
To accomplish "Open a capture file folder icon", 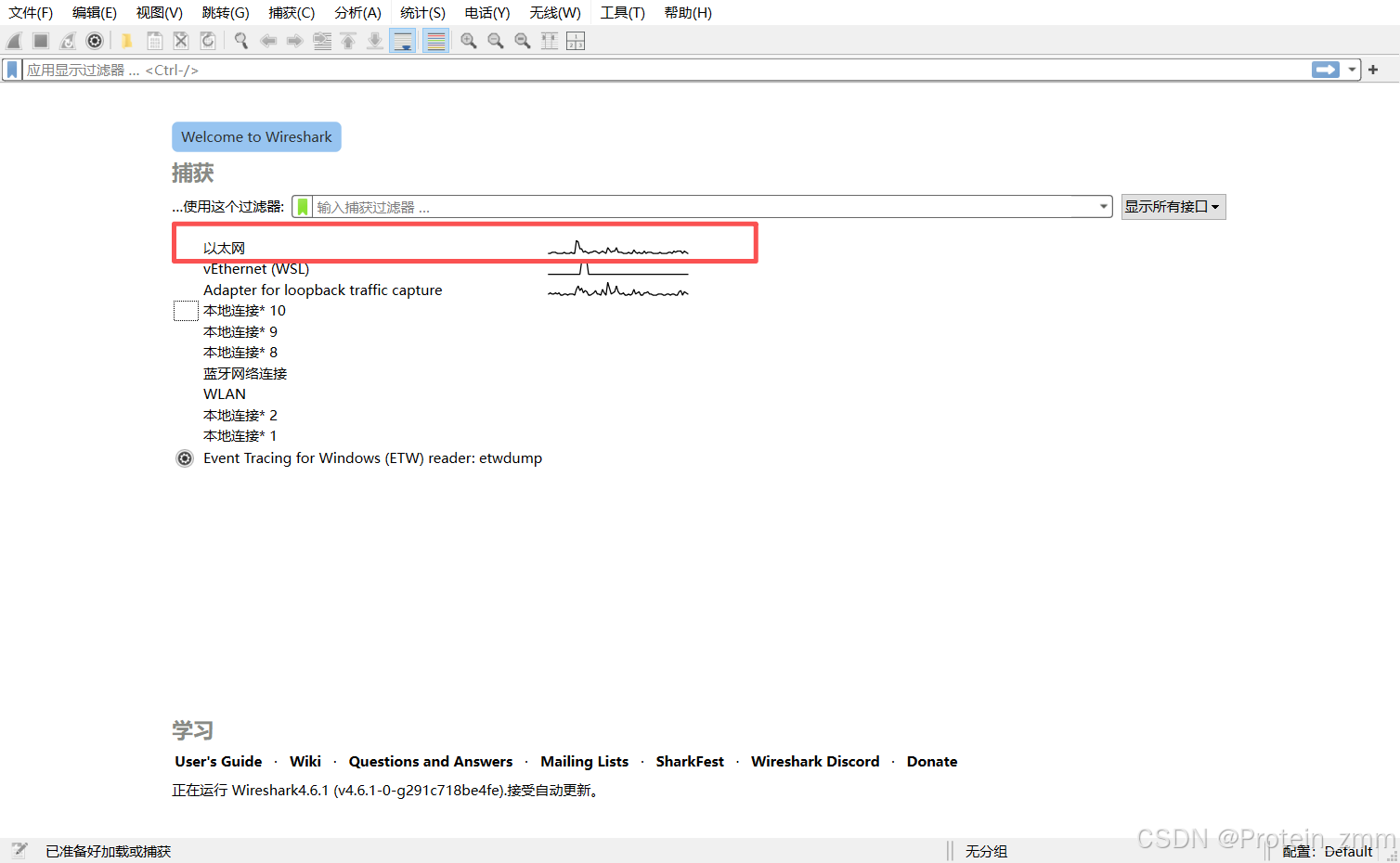I will pyautogui.click(x=127, y=41).
